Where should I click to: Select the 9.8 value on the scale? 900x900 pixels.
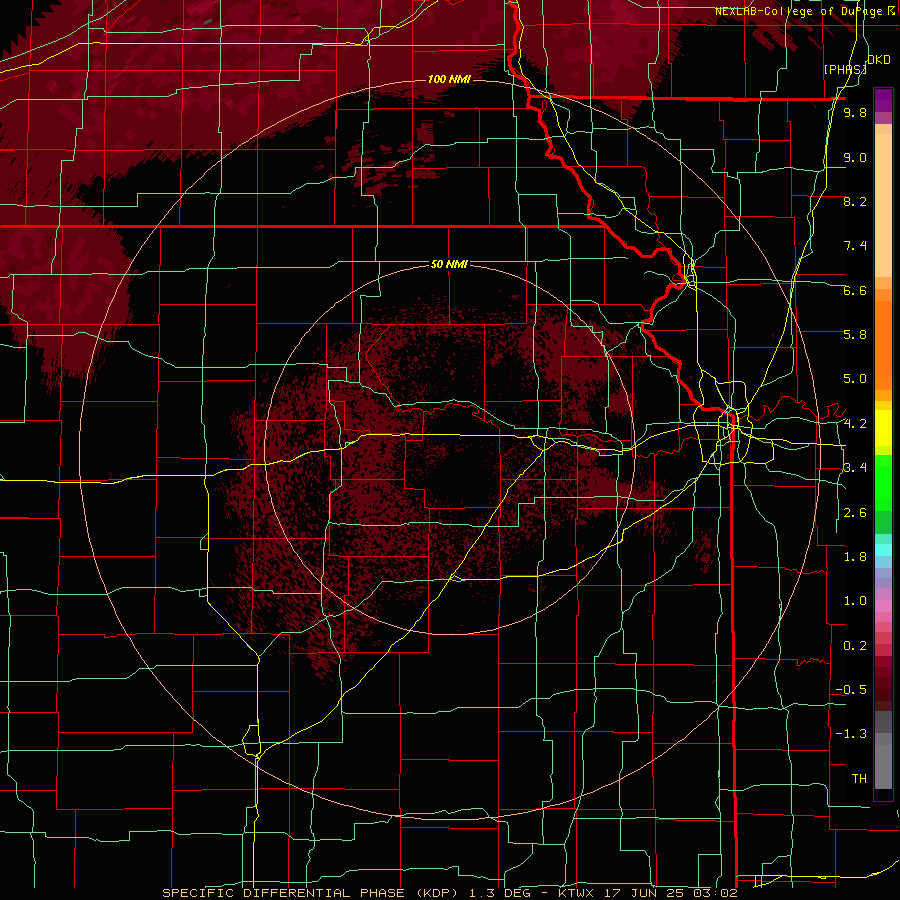pos(855,112)
